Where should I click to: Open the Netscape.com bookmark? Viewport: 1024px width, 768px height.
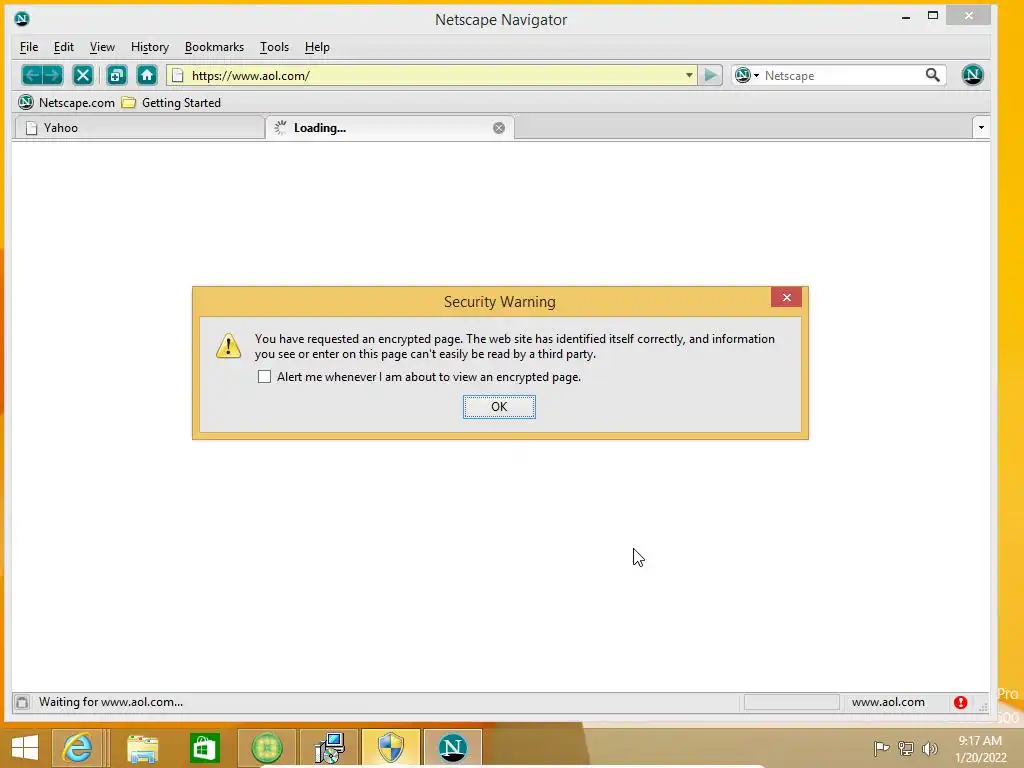click(x=67, y=103)
